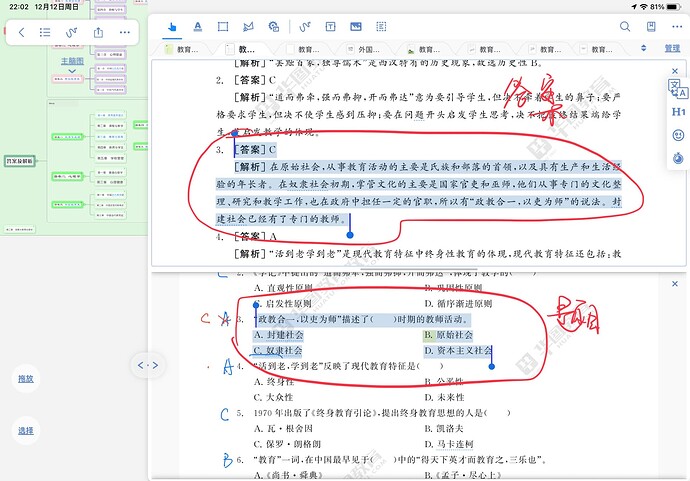
Task: Switch to first 教育... tab with green book icon
Action: point(181,49)
